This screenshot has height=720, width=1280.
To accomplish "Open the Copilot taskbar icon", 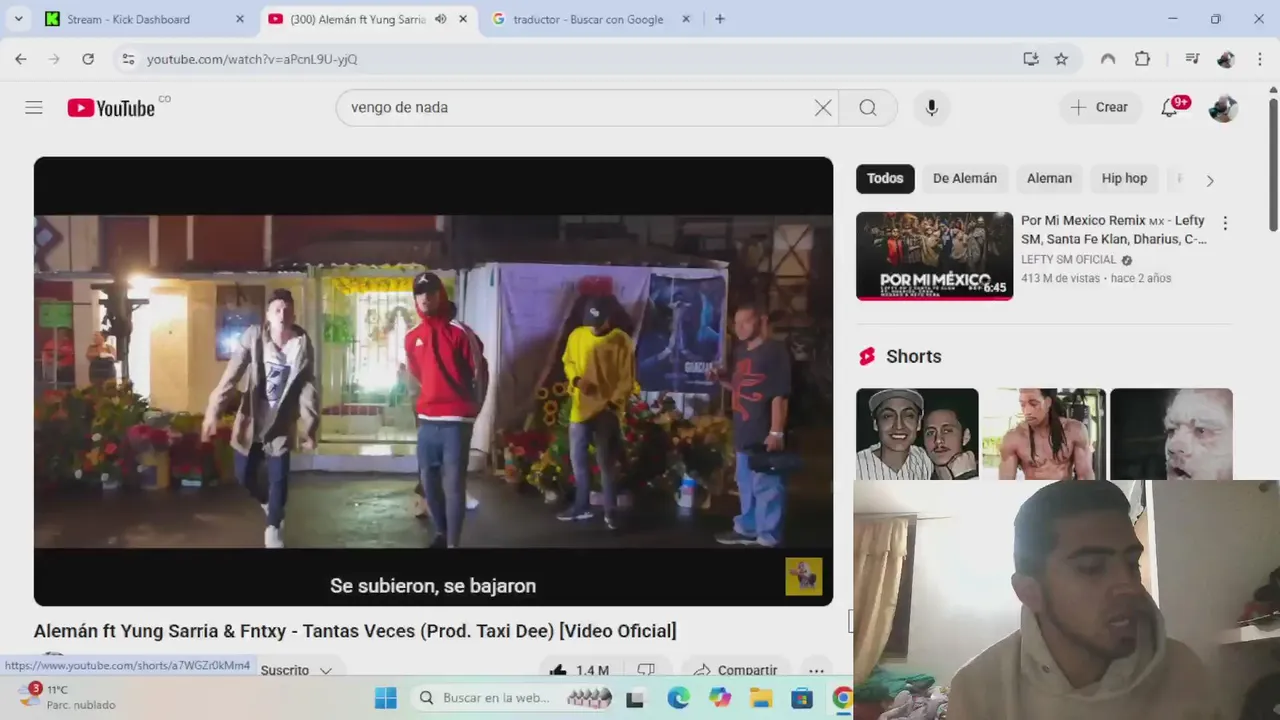I will [x=720, y=698].
